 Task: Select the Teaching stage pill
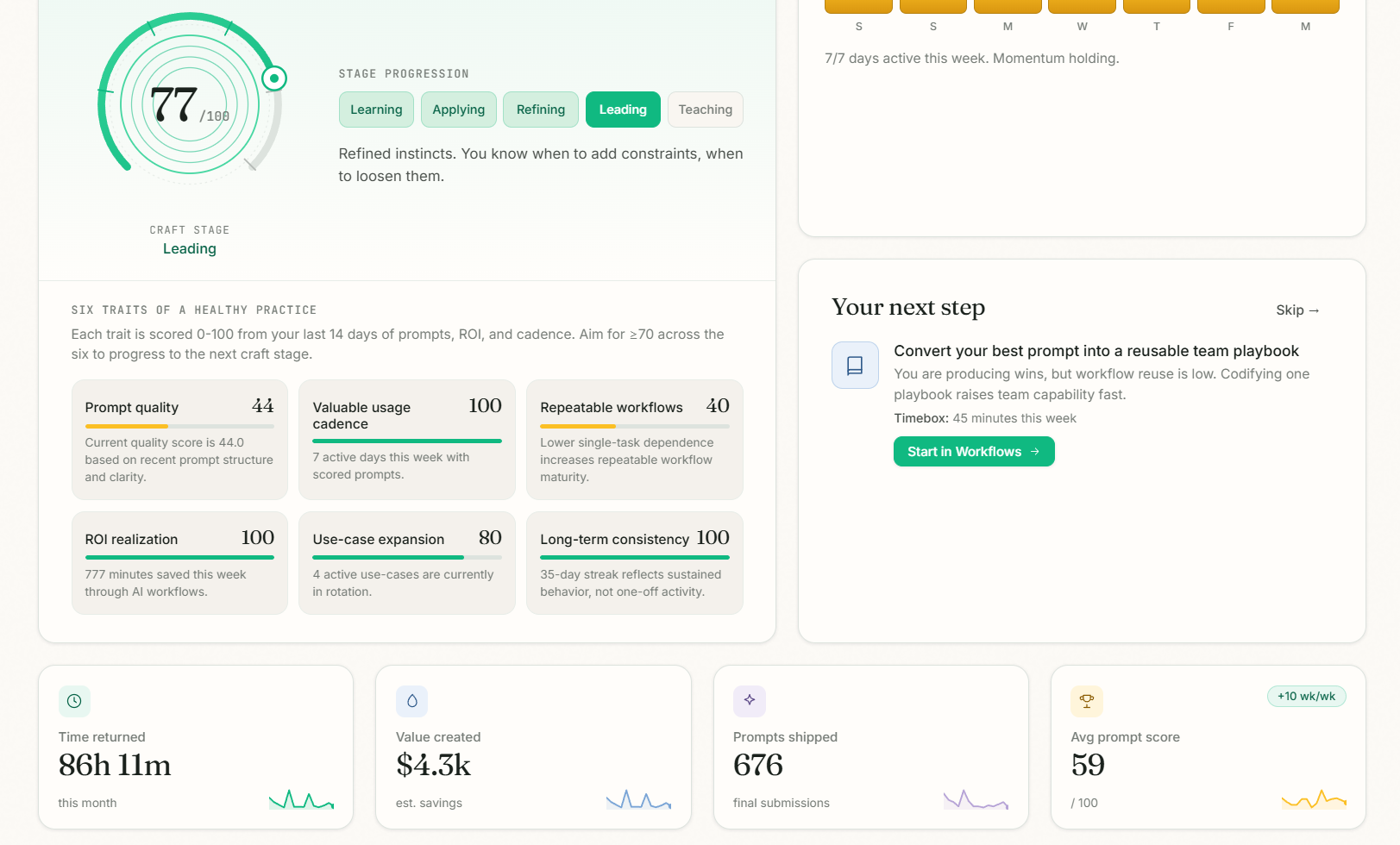pos(705,110)
